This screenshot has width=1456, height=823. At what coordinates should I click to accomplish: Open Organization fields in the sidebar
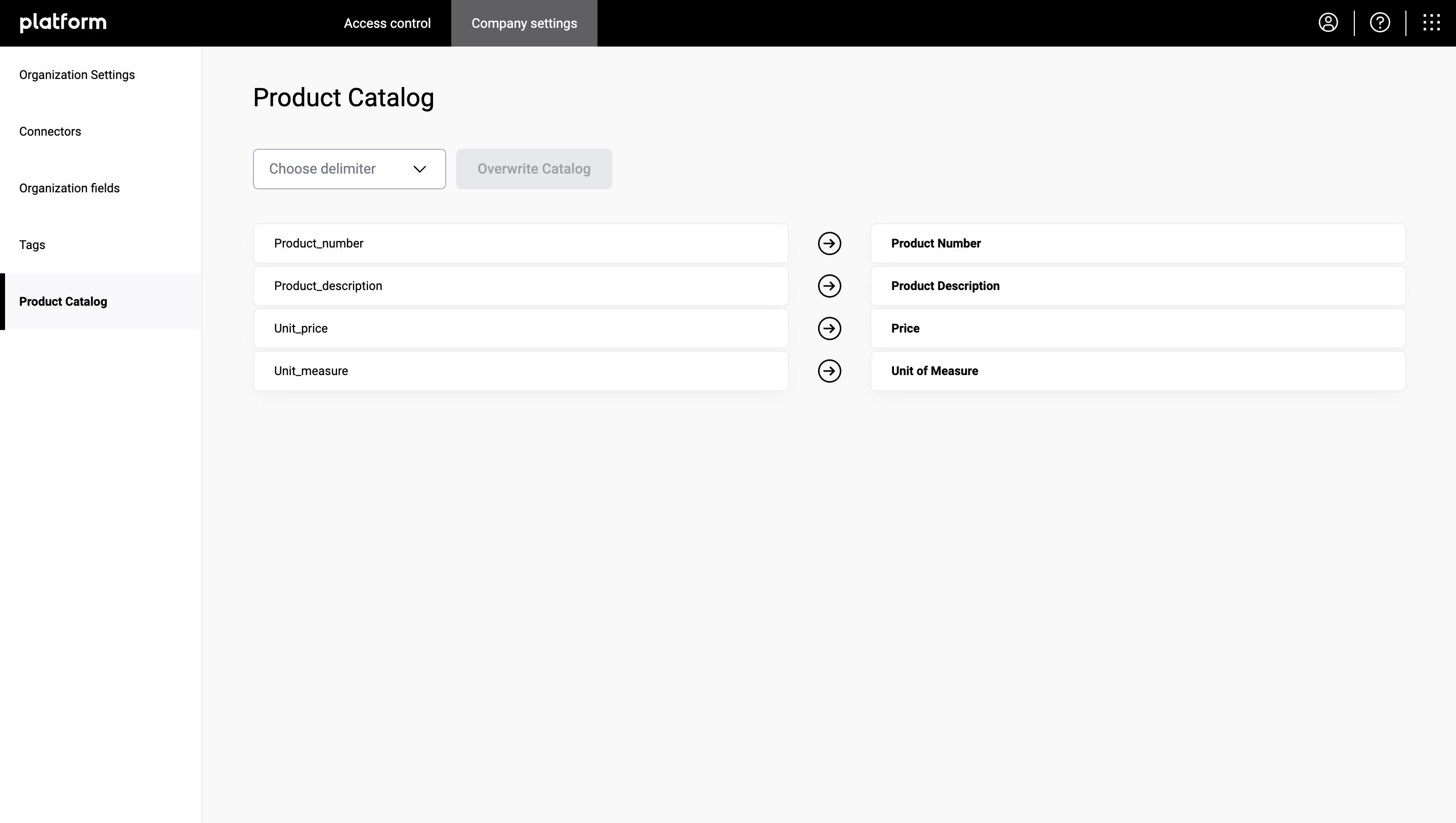[x=101, y=188]
